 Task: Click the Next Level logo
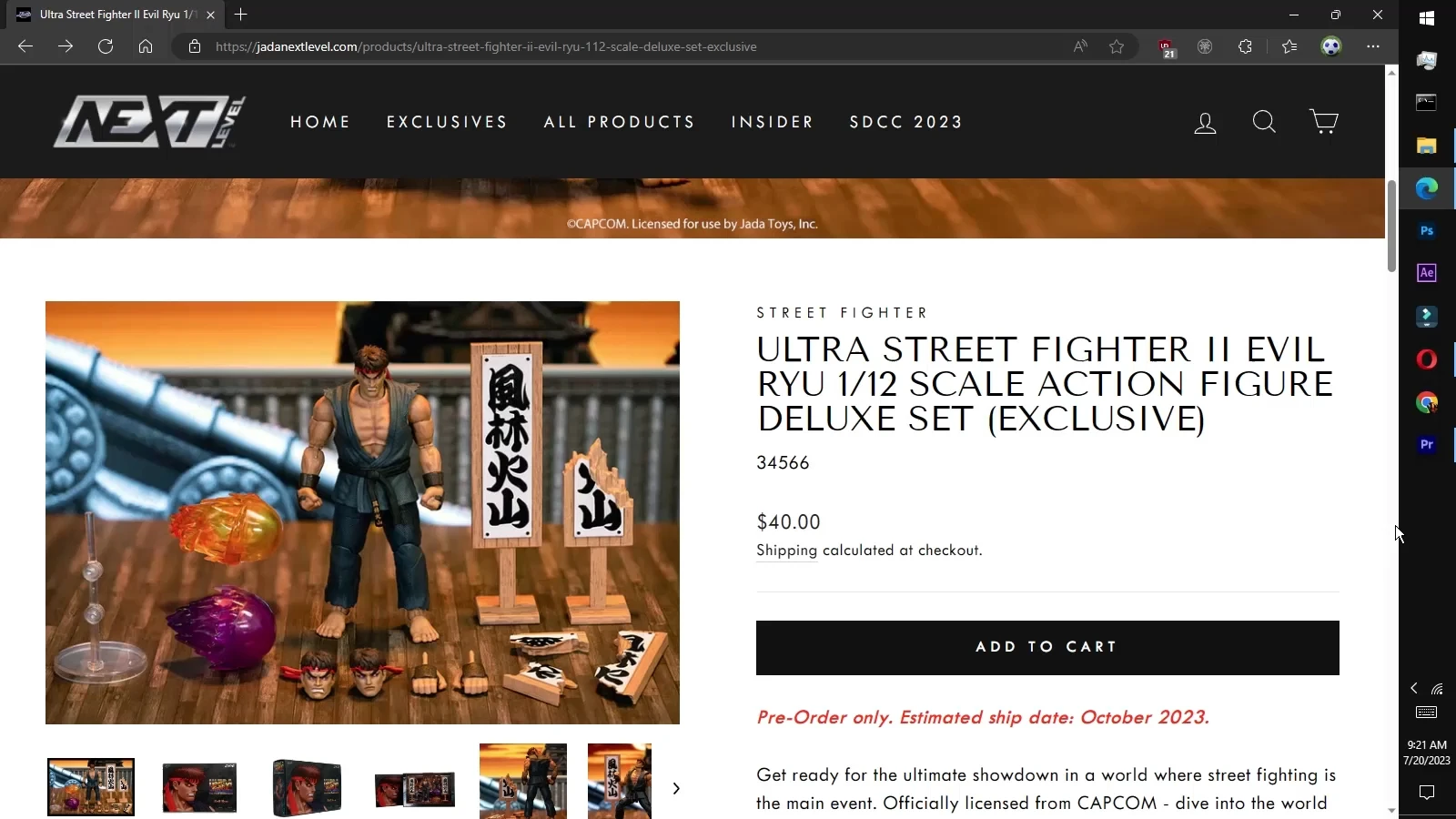click(149, 122)
